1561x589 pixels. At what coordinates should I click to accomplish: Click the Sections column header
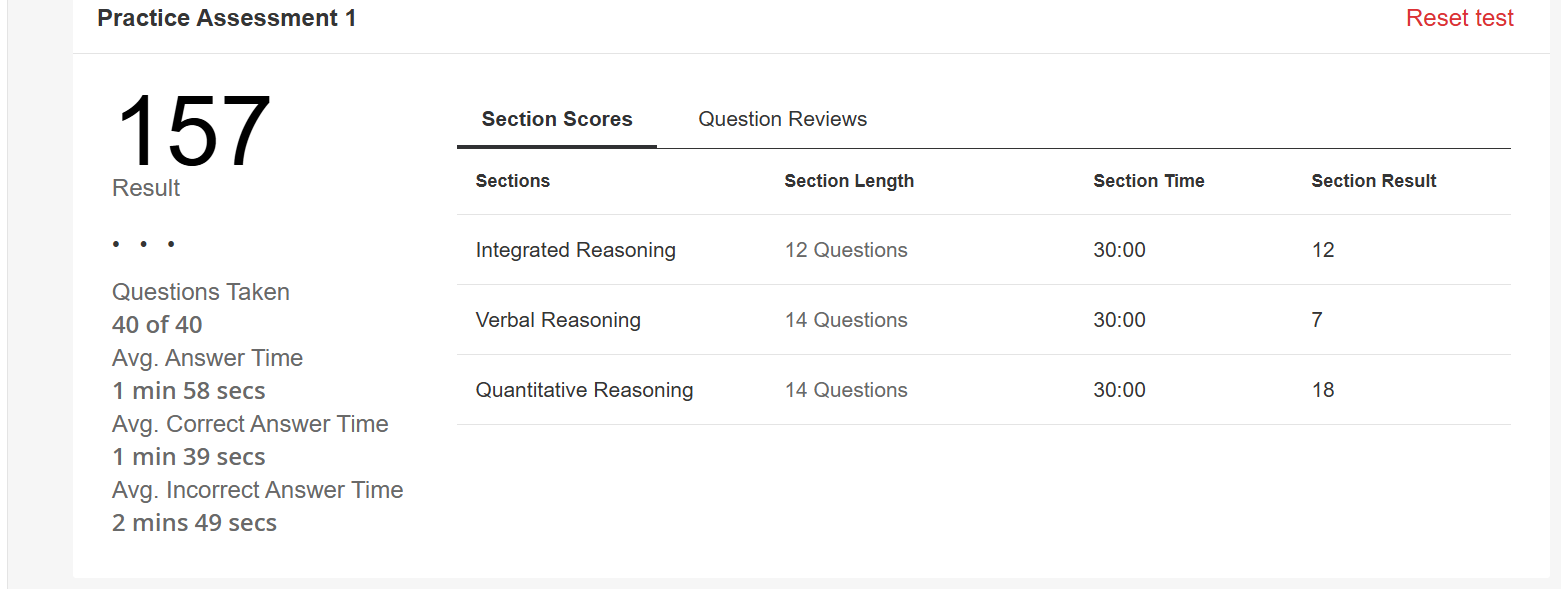[512, 181]
